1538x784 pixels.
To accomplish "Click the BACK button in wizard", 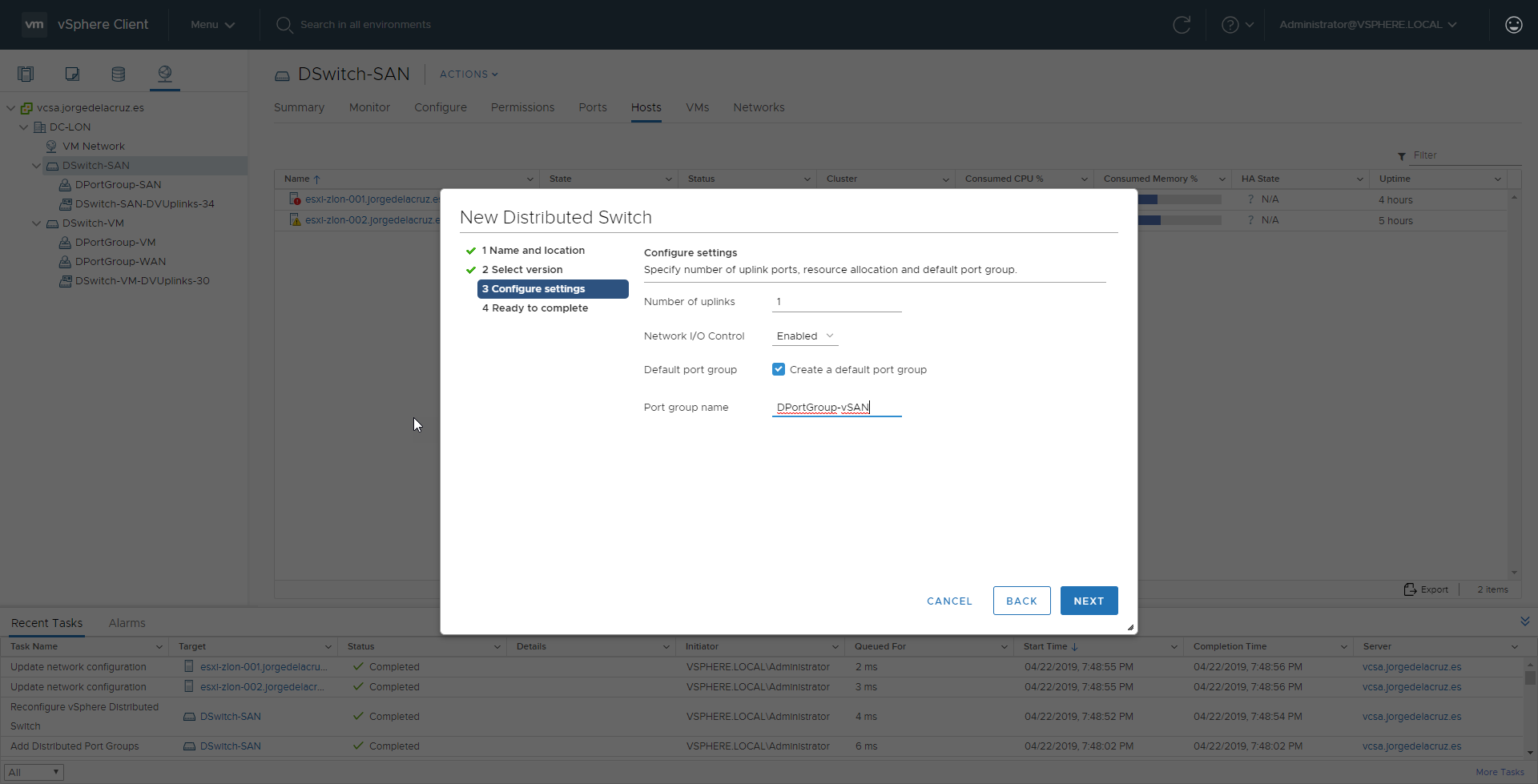I will click(x=1021, y=601).
